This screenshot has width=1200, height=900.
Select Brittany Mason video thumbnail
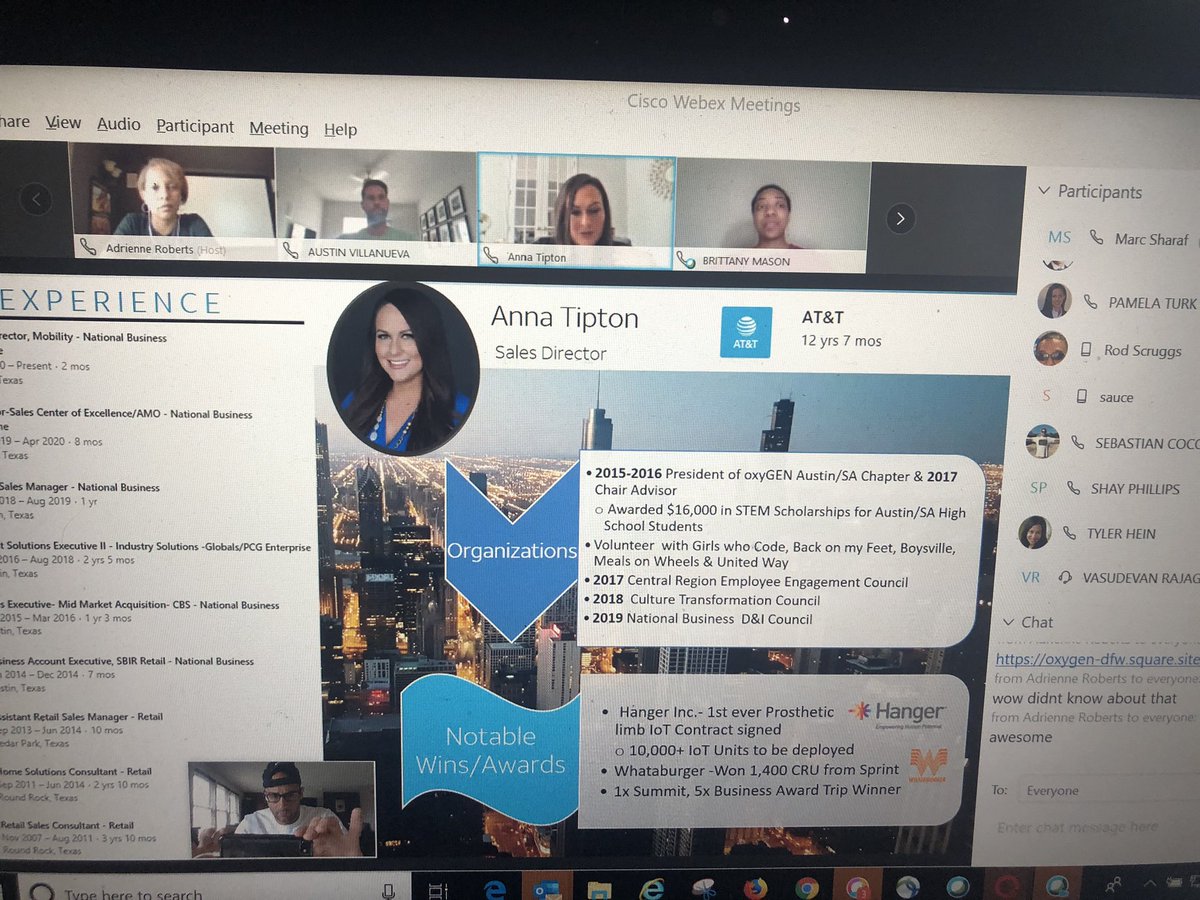pos(771,216)
